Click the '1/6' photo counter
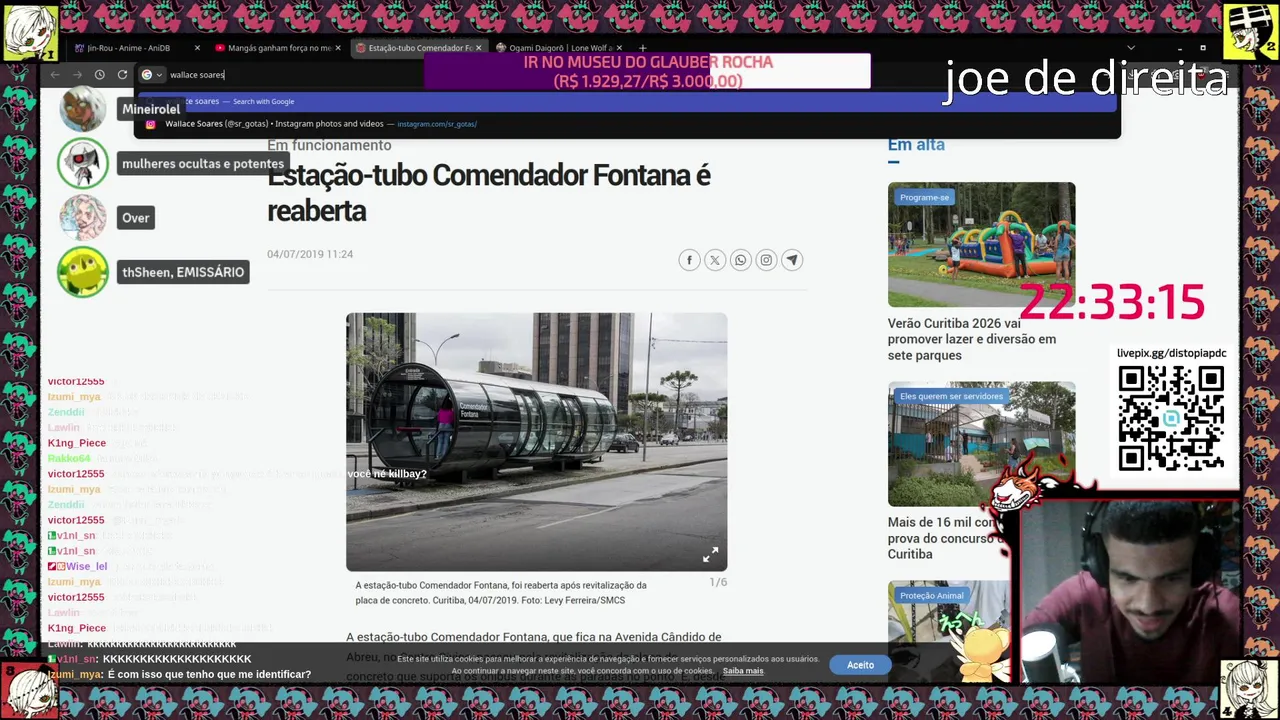 (x=718, y=582)
